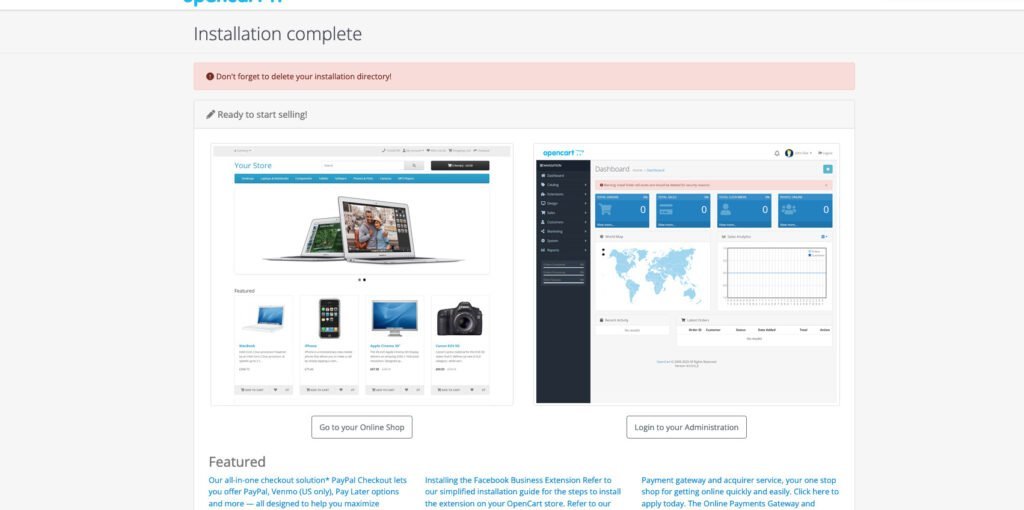Select the Don't forget to delete warning text
Image resolution: width=1024 pixels, height=510 pixels.
[304, 76]
